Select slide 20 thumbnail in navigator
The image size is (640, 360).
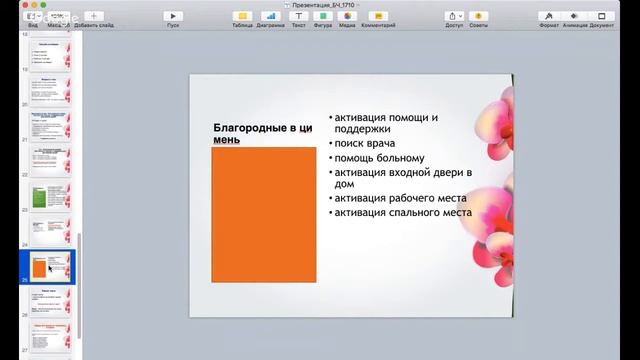click(x=51, y=90)
